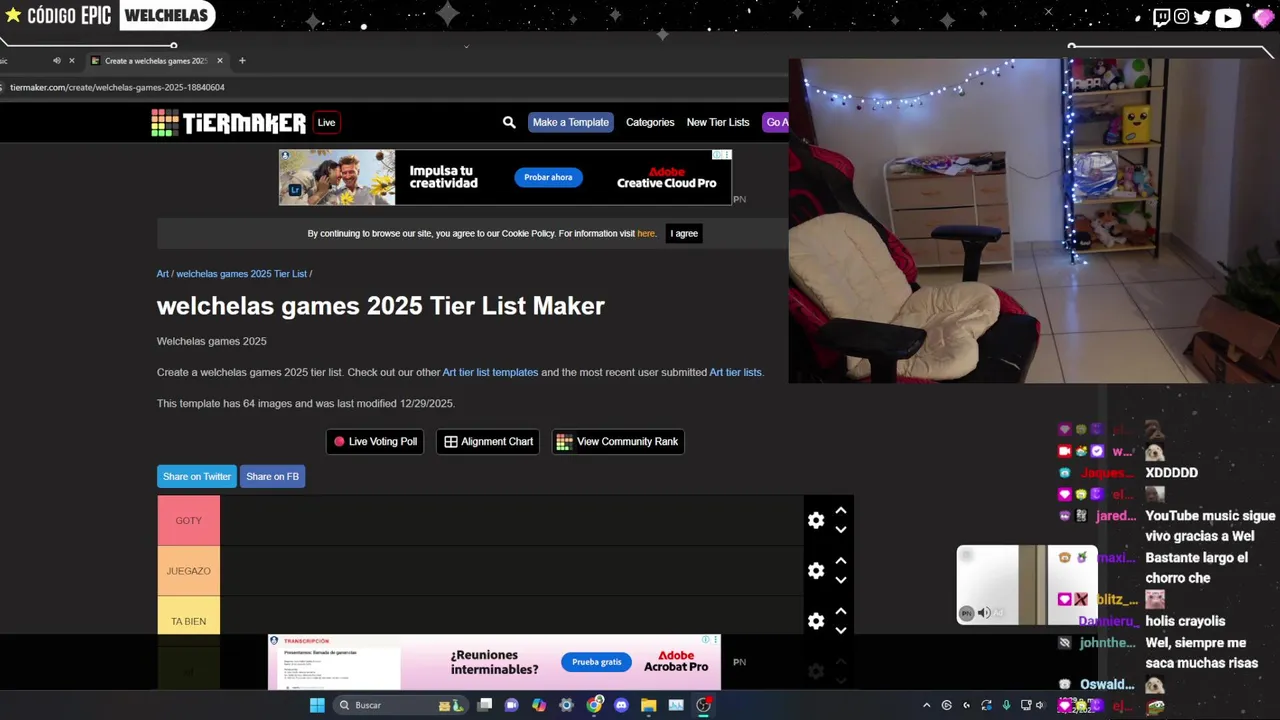
Task: Click the TierMaker search magnifier icon
Action: [x=509, y=122]
